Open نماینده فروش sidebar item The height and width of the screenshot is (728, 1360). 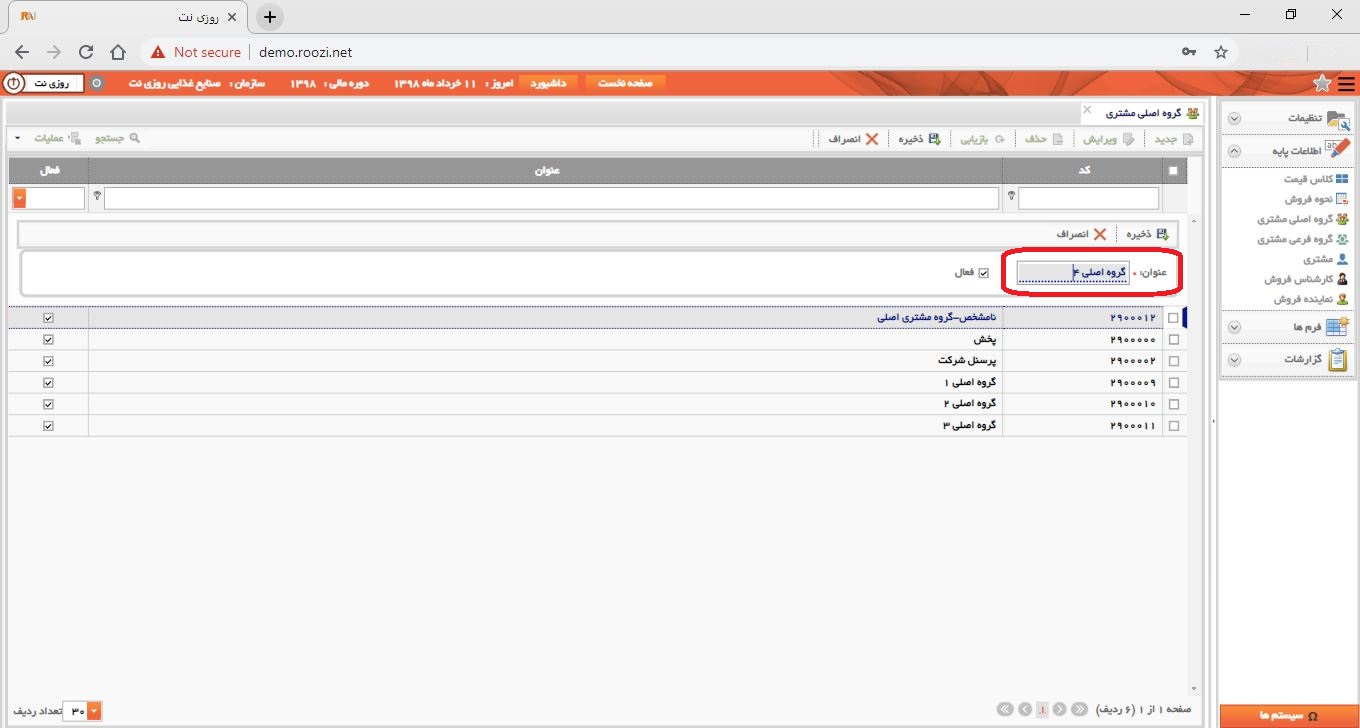pyautogui.click(x=1311, y=299)
